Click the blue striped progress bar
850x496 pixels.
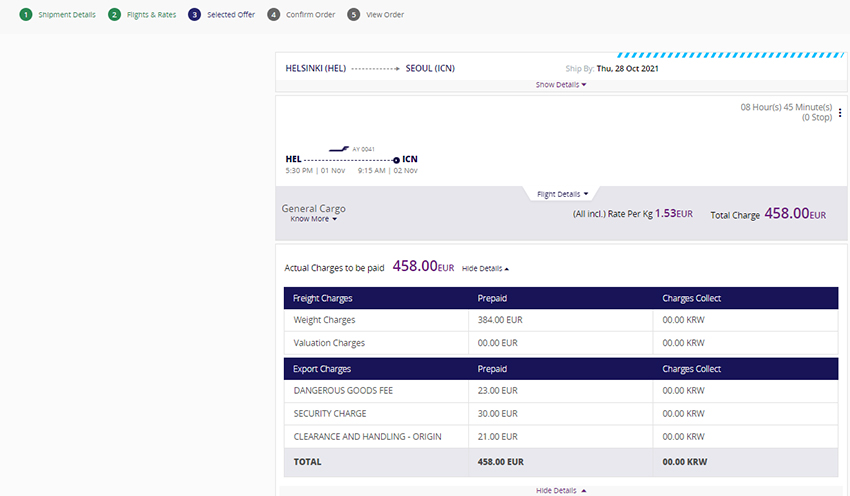coord(731,55)
